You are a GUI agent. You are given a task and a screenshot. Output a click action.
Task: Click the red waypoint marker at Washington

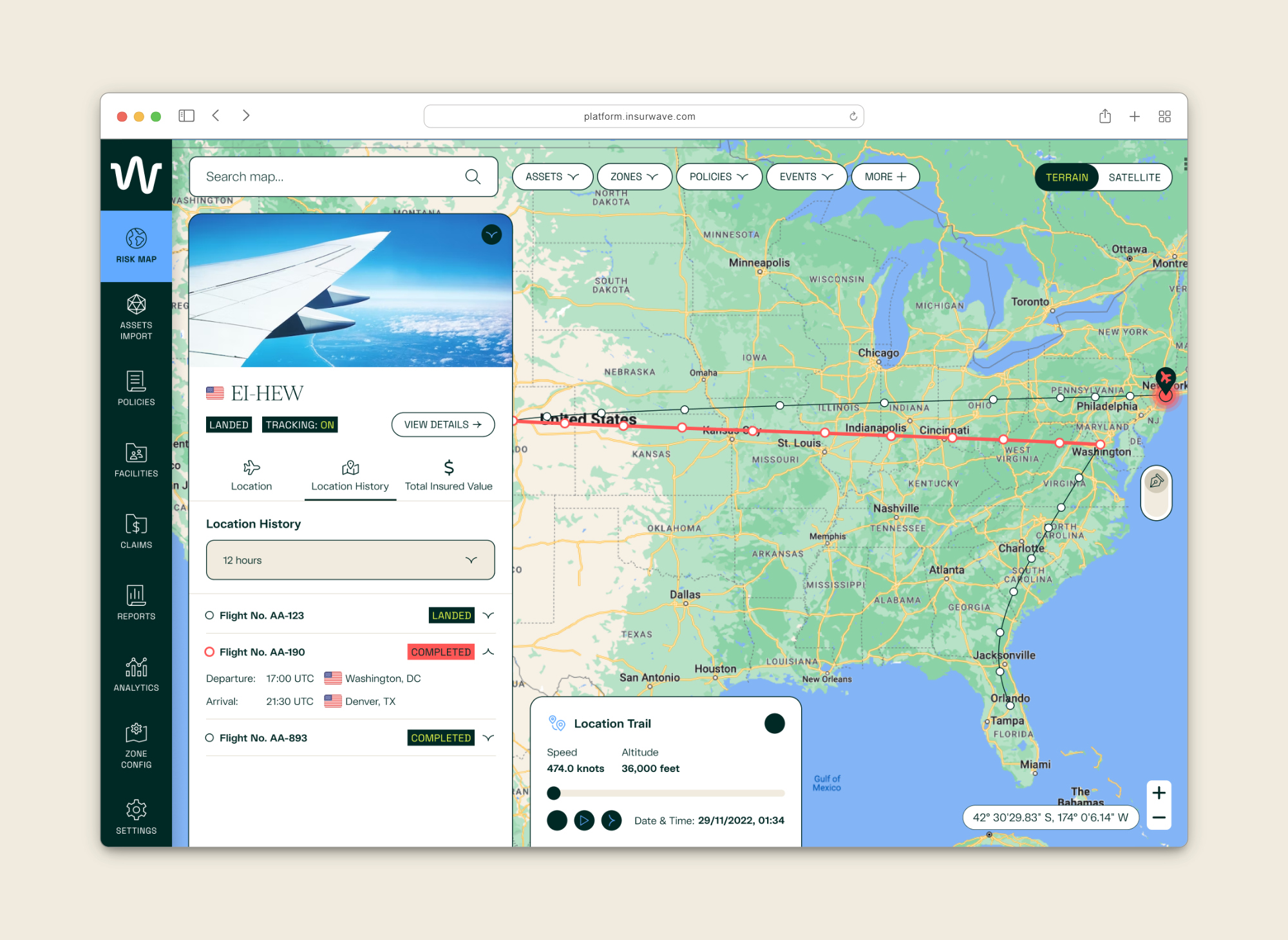pyautogui.click(x=1101, y=444)
